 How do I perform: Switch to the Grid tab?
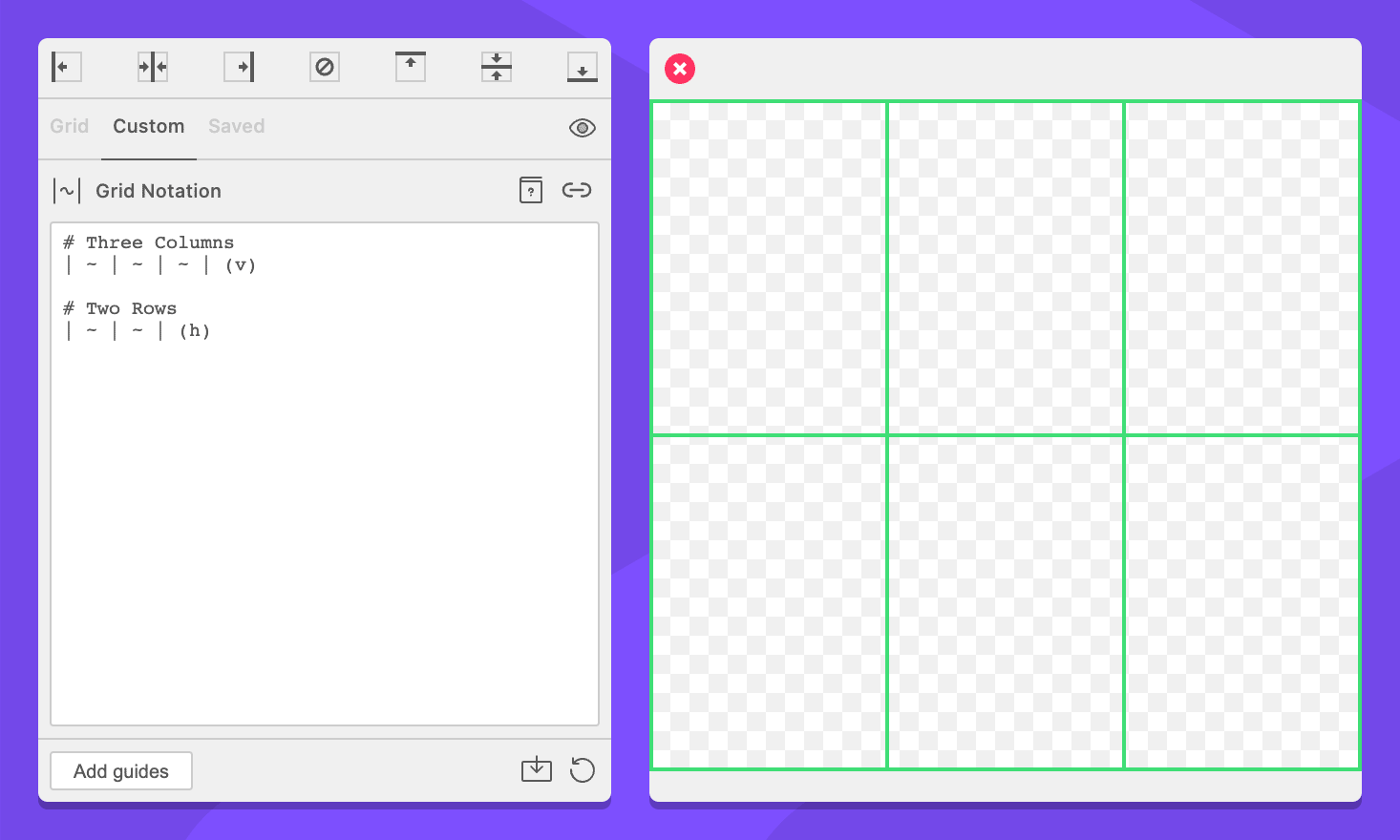(69, 126)
